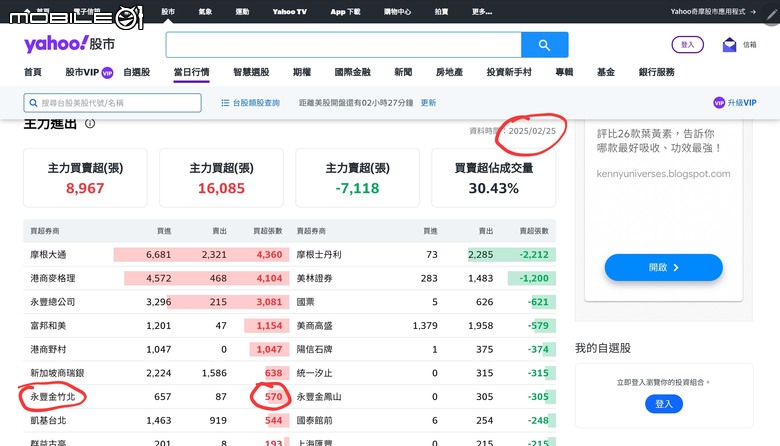This screenshot has height=446, width=780.
Task: Click the 信箱 link
Action: (750, 45)
